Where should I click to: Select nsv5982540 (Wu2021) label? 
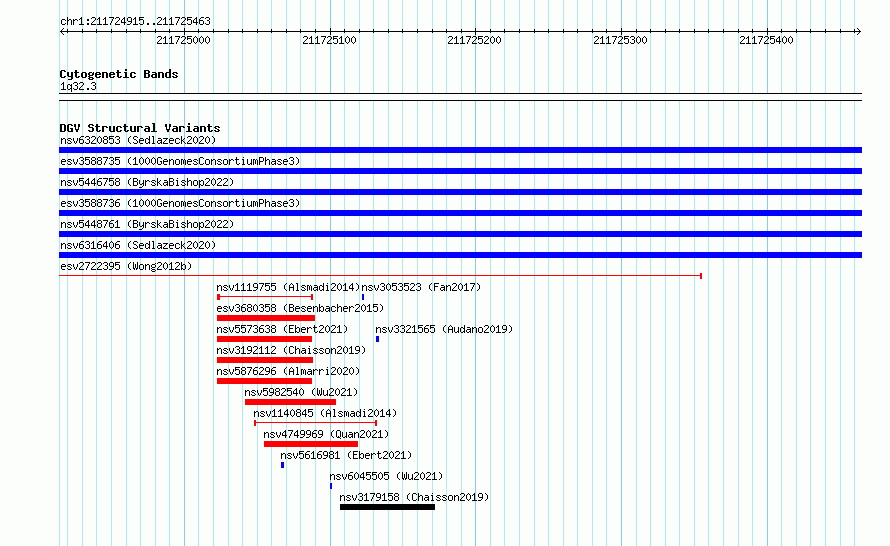click(x=301, y=392)
